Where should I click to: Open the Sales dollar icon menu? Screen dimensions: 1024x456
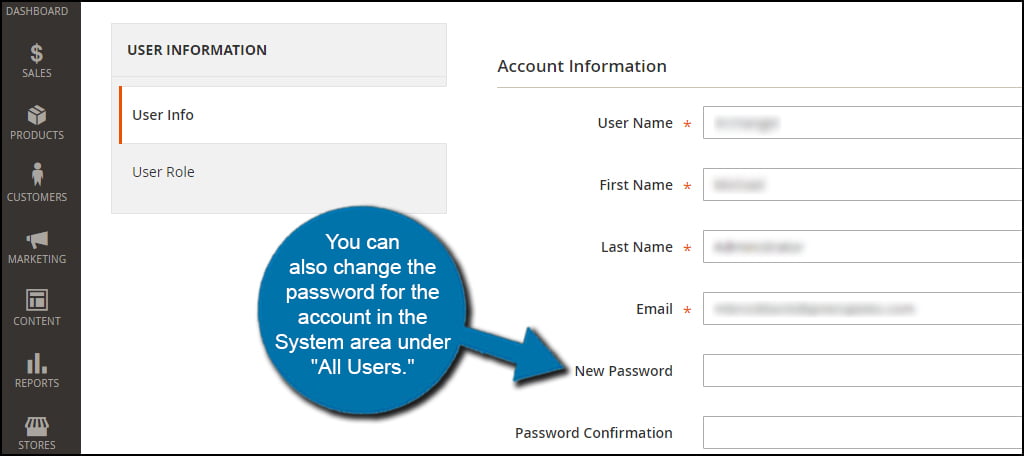37,54
